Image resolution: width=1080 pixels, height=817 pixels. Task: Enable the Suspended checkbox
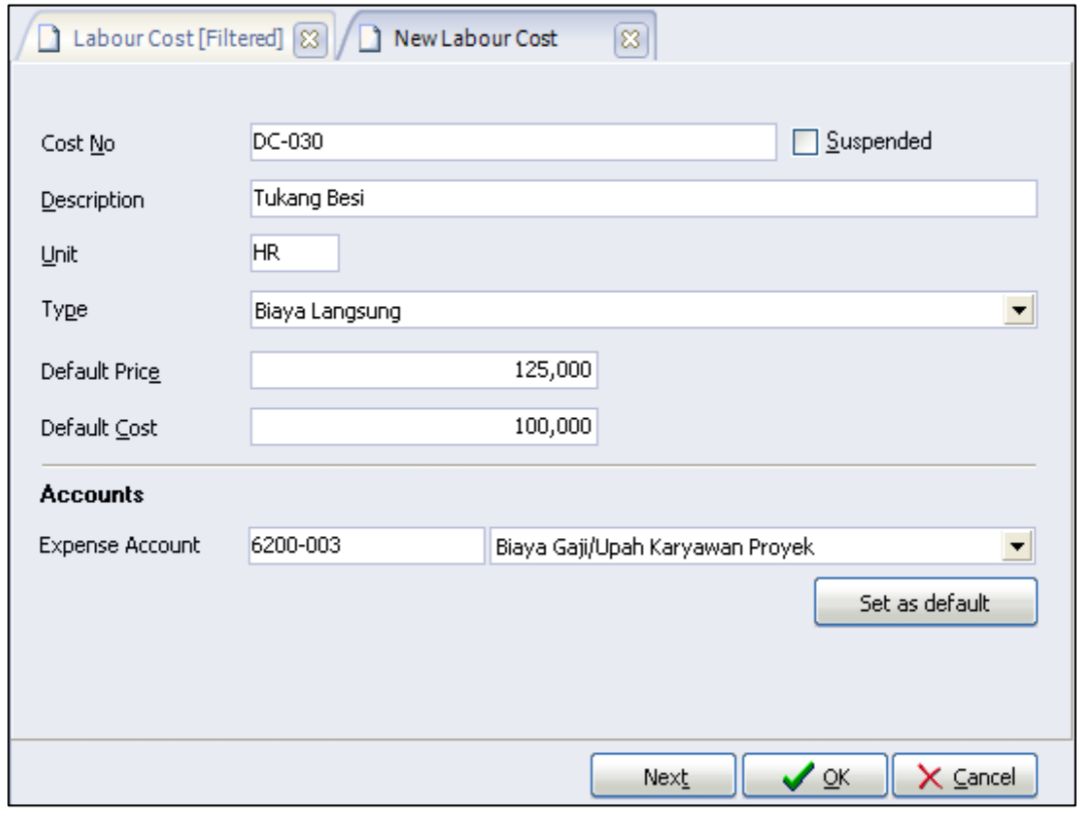pos(804,143)
